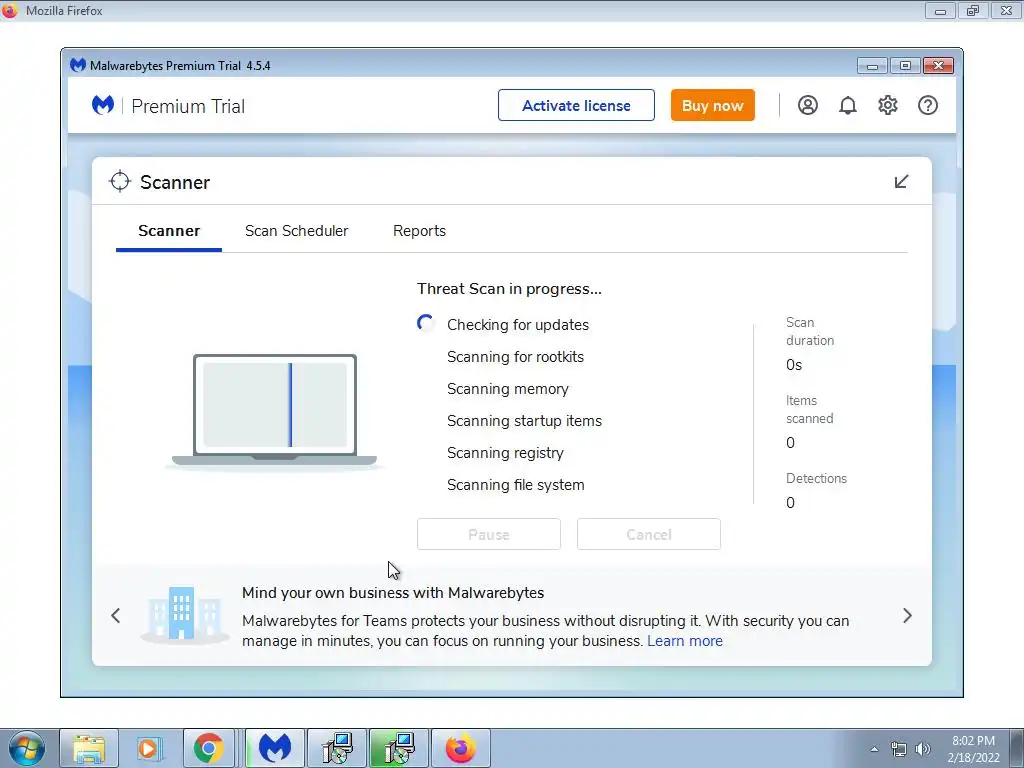Screen dimensions: 1024x768
Task: Collapse the Scanner panel arrow icon
Action: (901, 182)
